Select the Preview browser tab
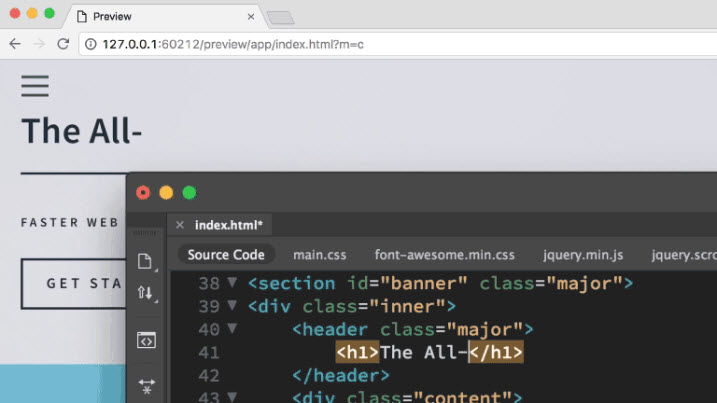This screenshot has height=403, width=717. pos(165,16)
